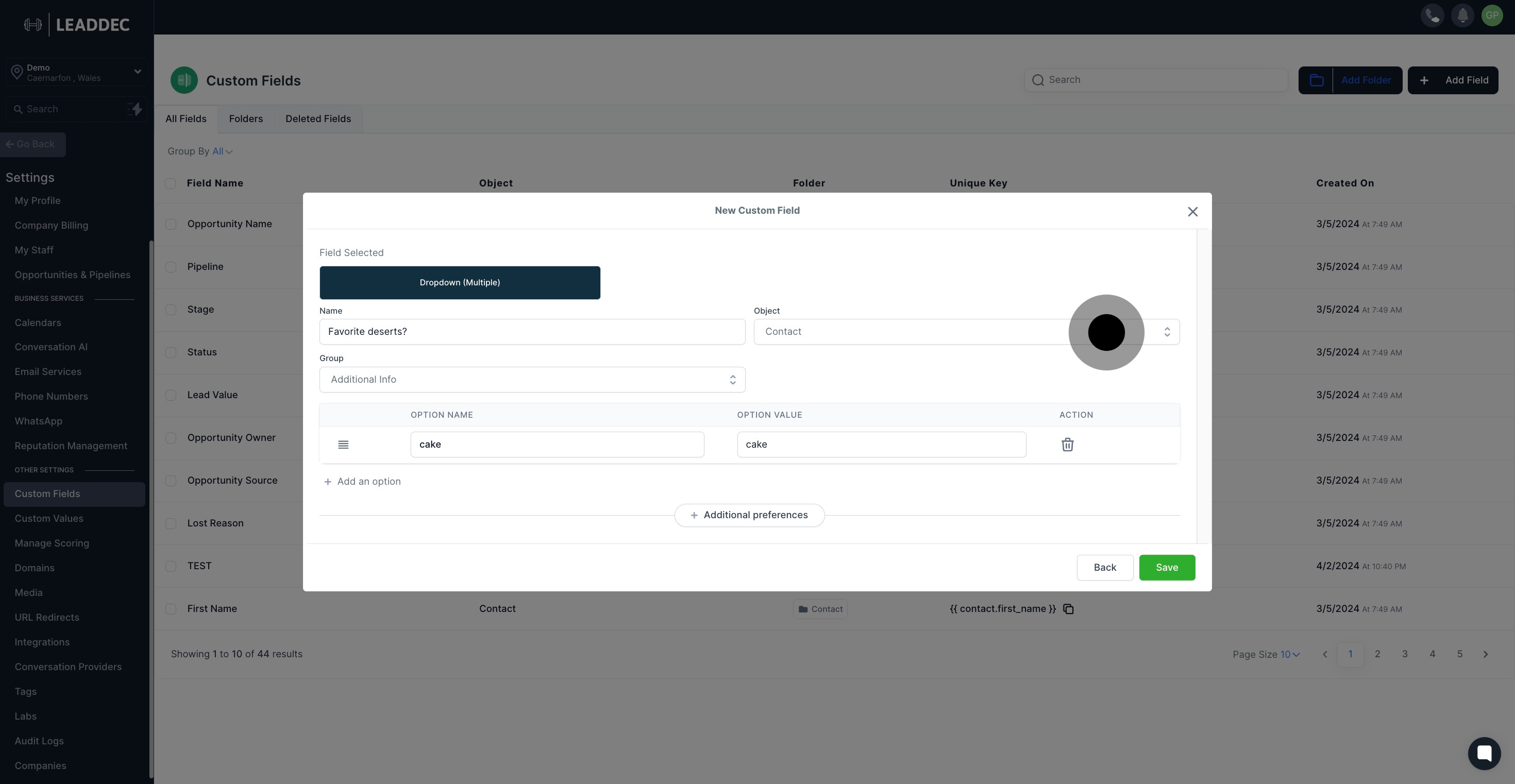Viewport: 1515px width, 784px height.
Task: Click the Name field containing Favorite deserts?
Action: 532,331
